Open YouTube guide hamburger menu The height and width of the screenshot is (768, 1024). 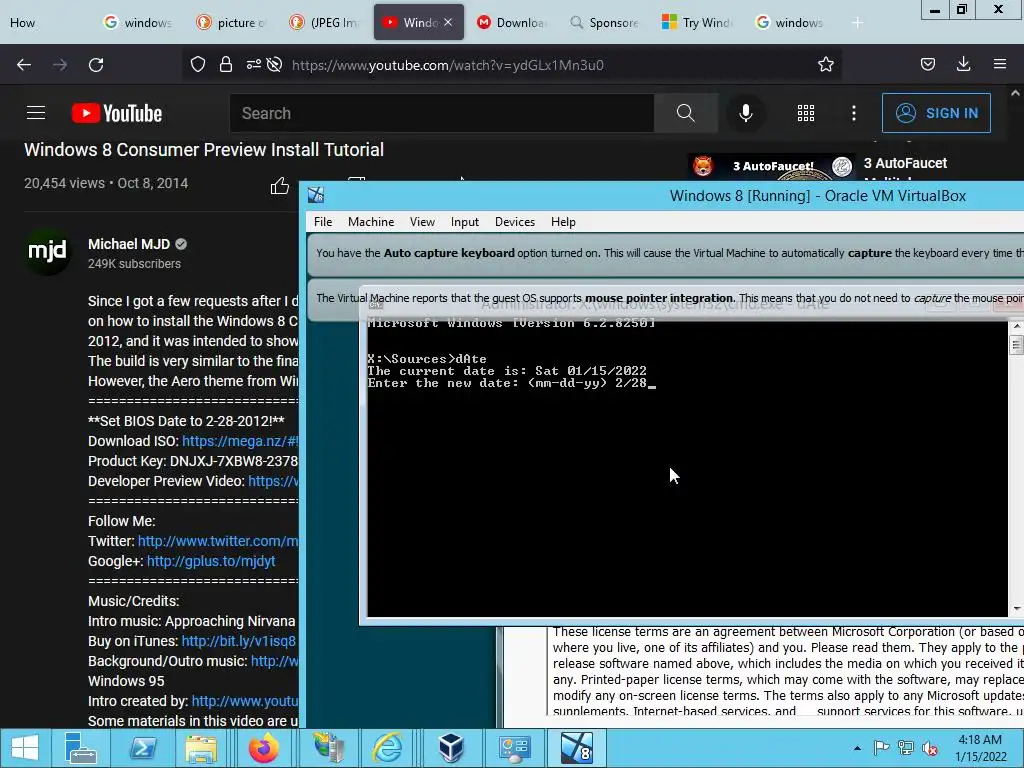(36, 113)
